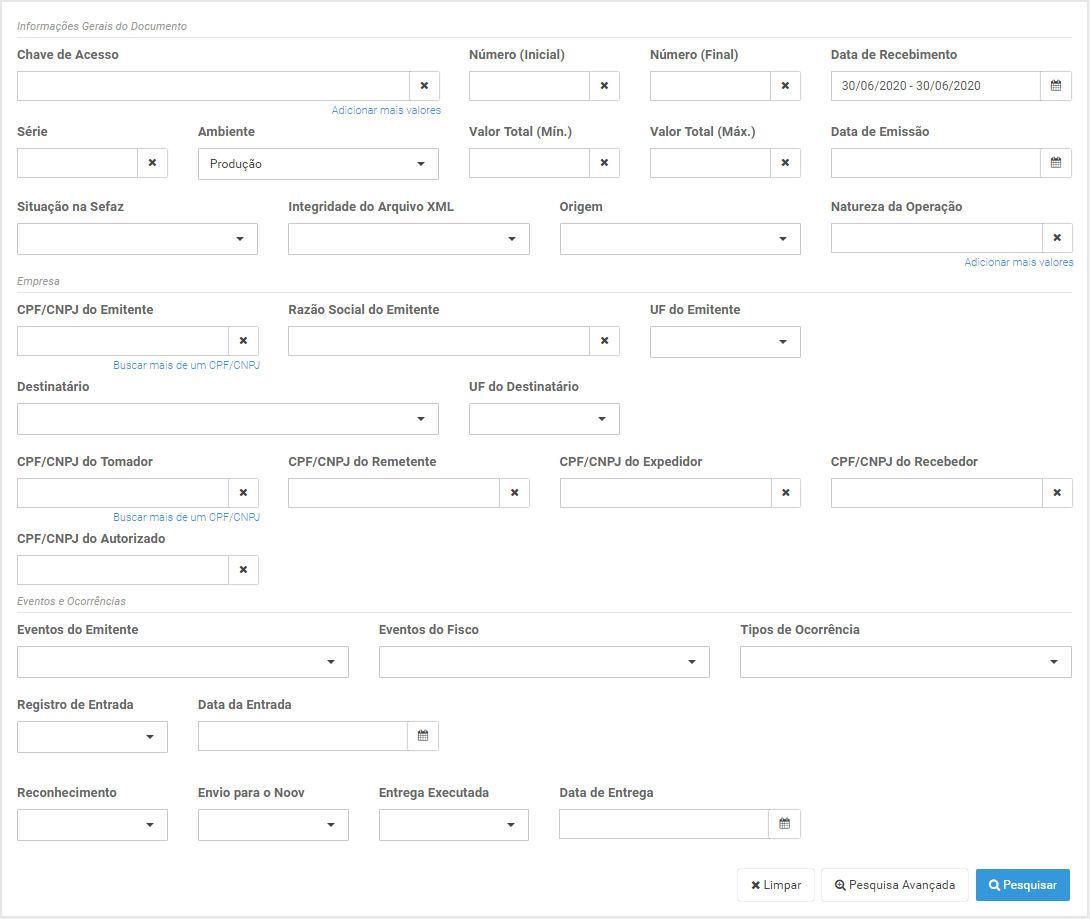Open Pesquisa Avançada
The image size is (1090, 919).
(895, 885)
